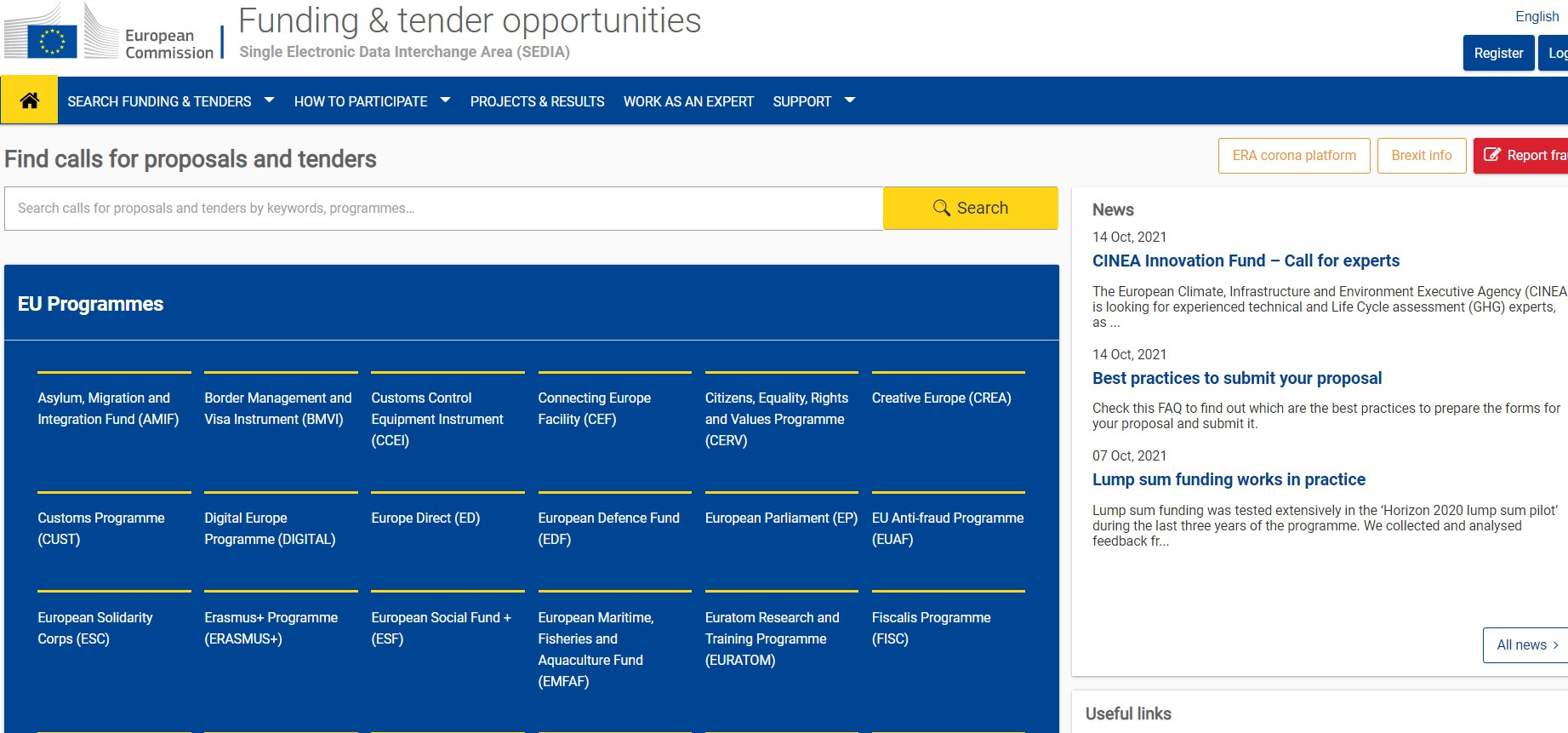Open Brexit info button
Image resolution: width=1568 pixels, height=733 pixels.
click(x=1421, y=156)
